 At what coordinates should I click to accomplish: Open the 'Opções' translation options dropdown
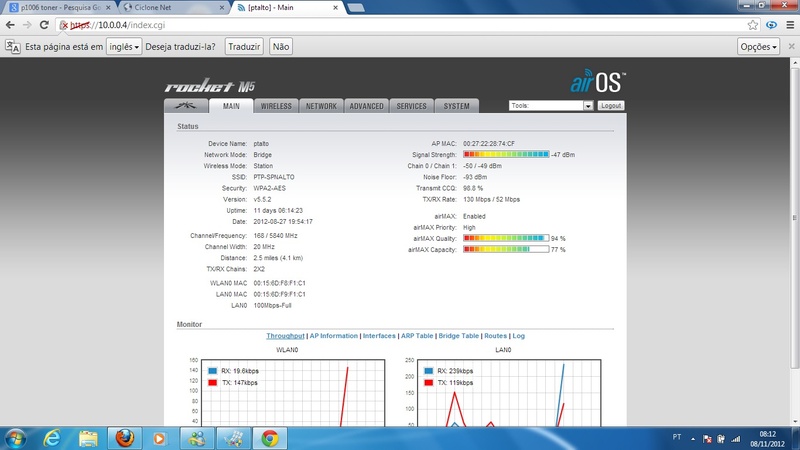pos(758,46)
